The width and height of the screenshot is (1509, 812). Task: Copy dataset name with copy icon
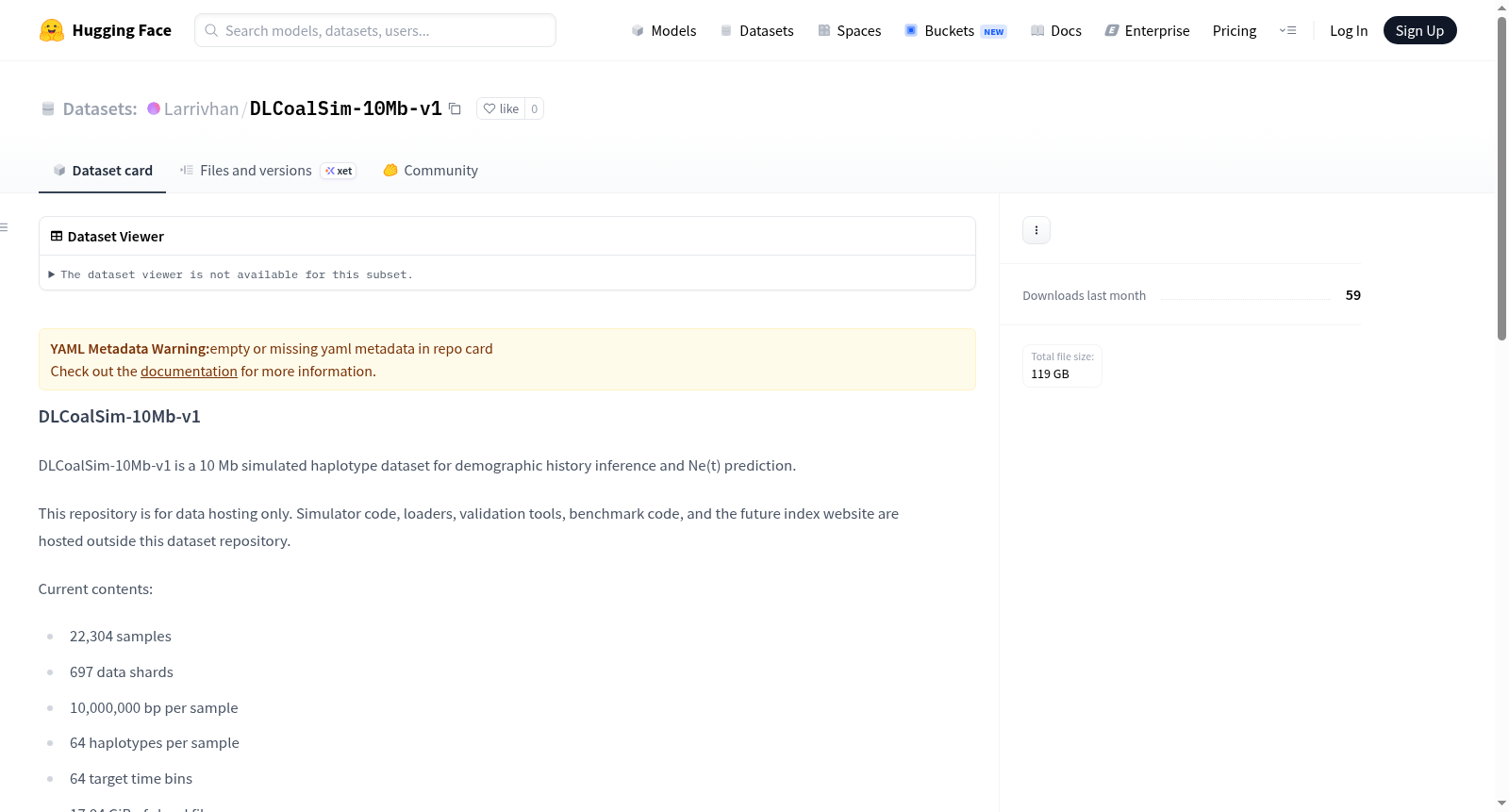tap(455, 108)
